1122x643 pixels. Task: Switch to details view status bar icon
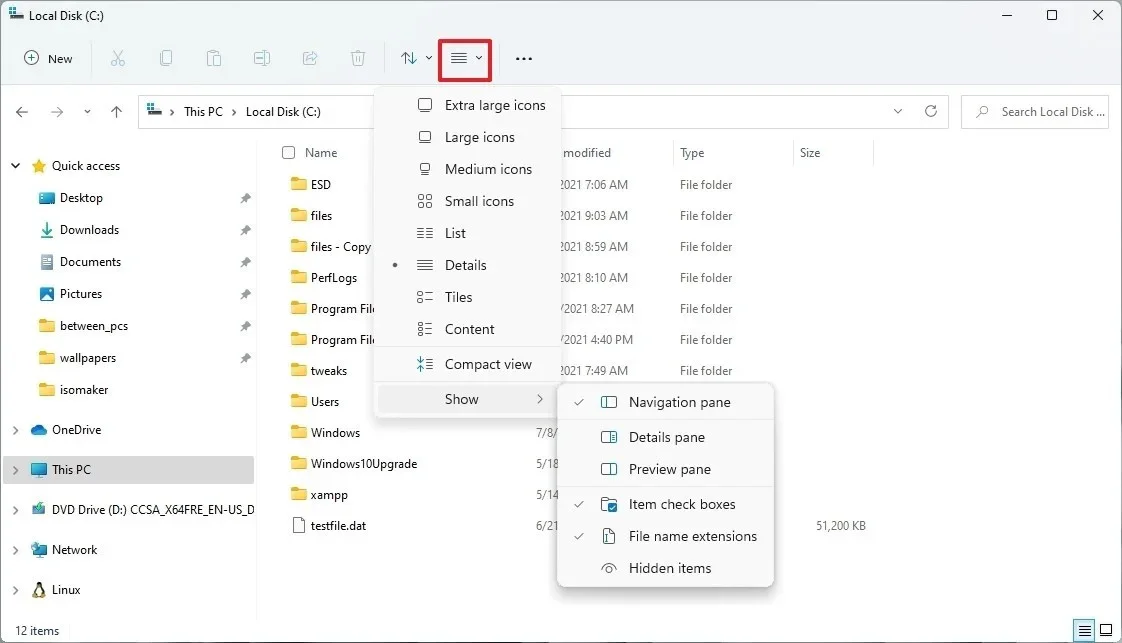[1084, 631]
